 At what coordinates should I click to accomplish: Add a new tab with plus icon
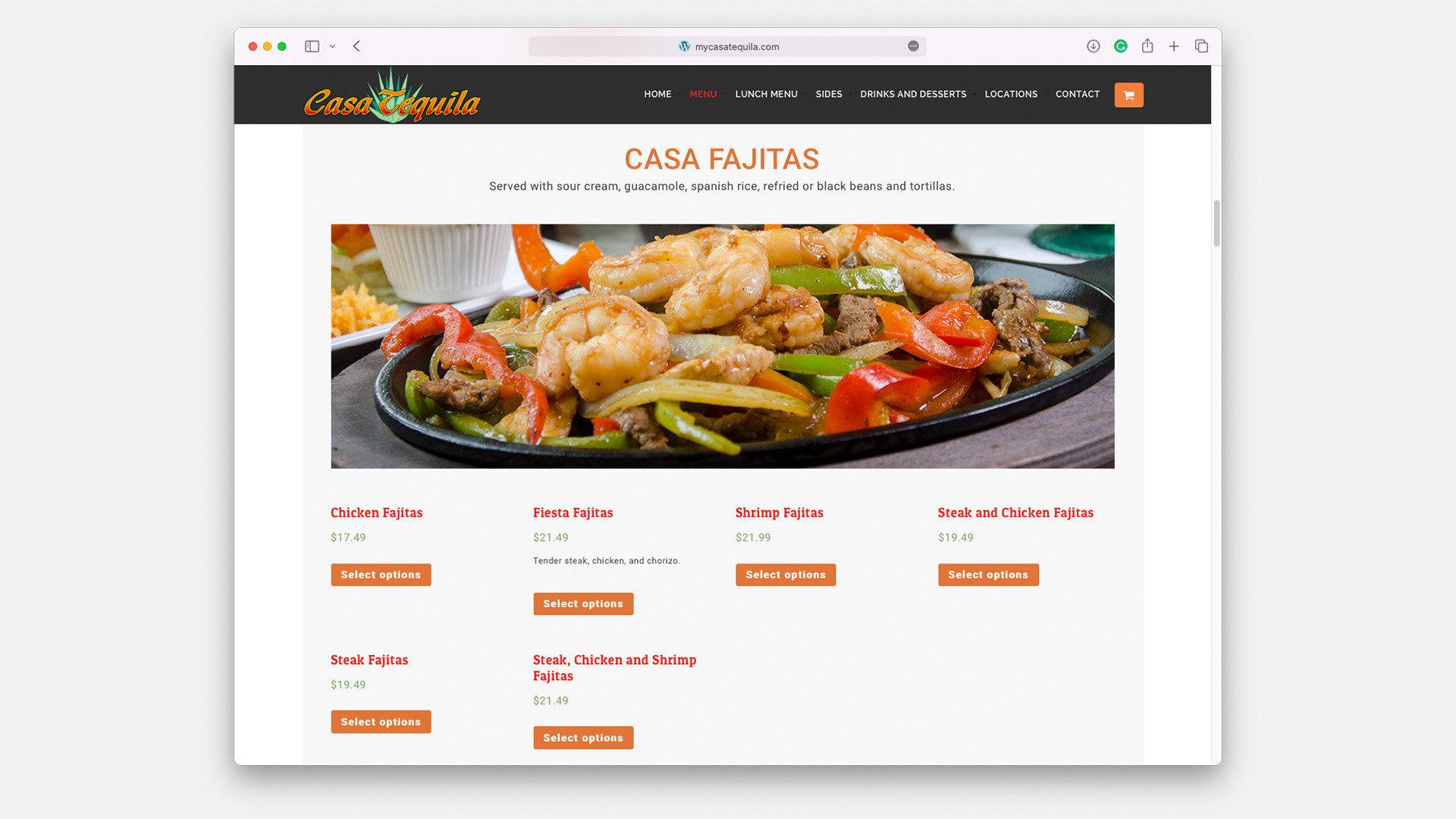(x=1173, y=46)
